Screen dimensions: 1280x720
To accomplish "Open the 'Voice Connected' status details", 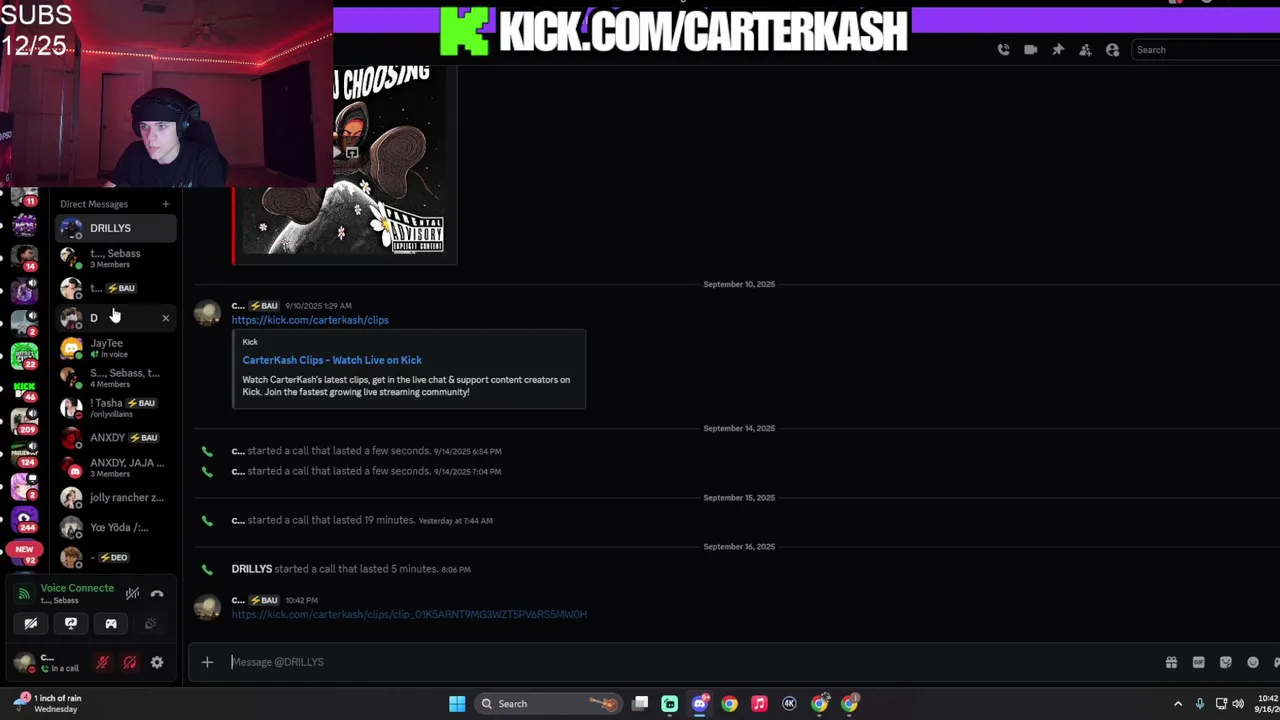I will click(x=77, y=588).
